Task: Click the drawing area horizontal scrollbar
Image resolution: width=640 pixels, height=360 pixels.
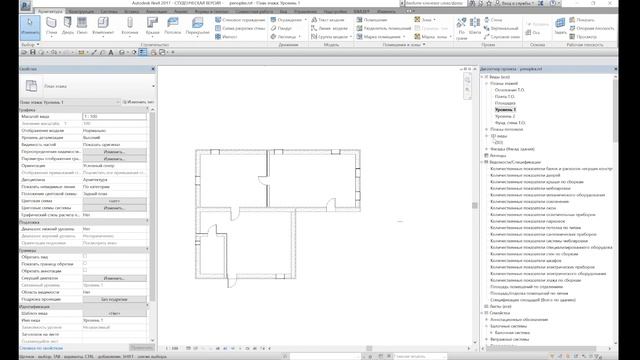Action: 369,348
